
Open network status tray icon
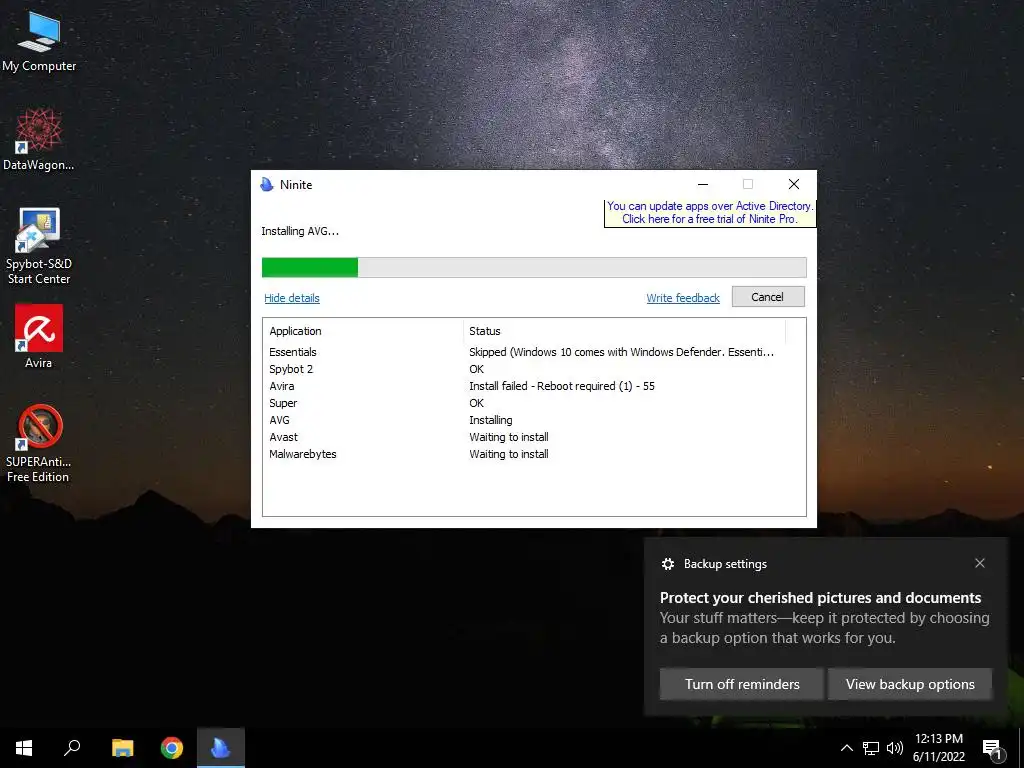pyautogui.click(x=871, y=748)
